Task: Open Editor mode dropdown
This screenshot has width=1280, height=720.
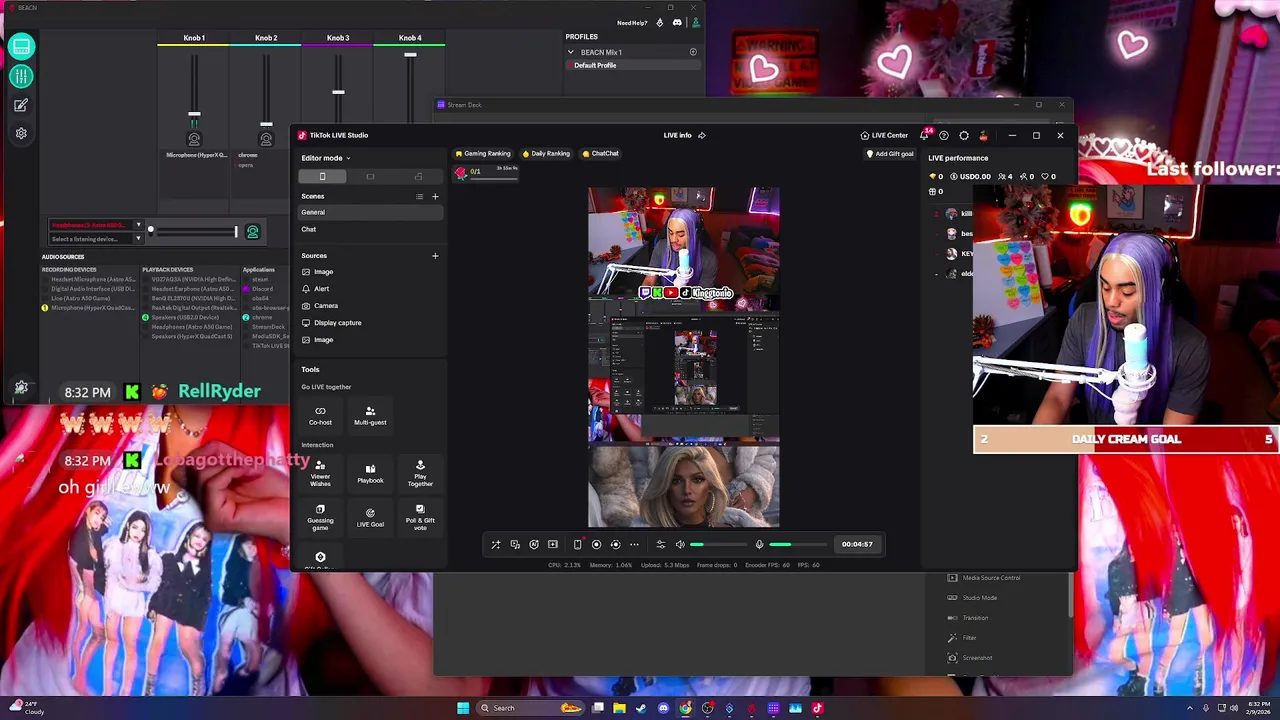Action: tap(326, 158)
